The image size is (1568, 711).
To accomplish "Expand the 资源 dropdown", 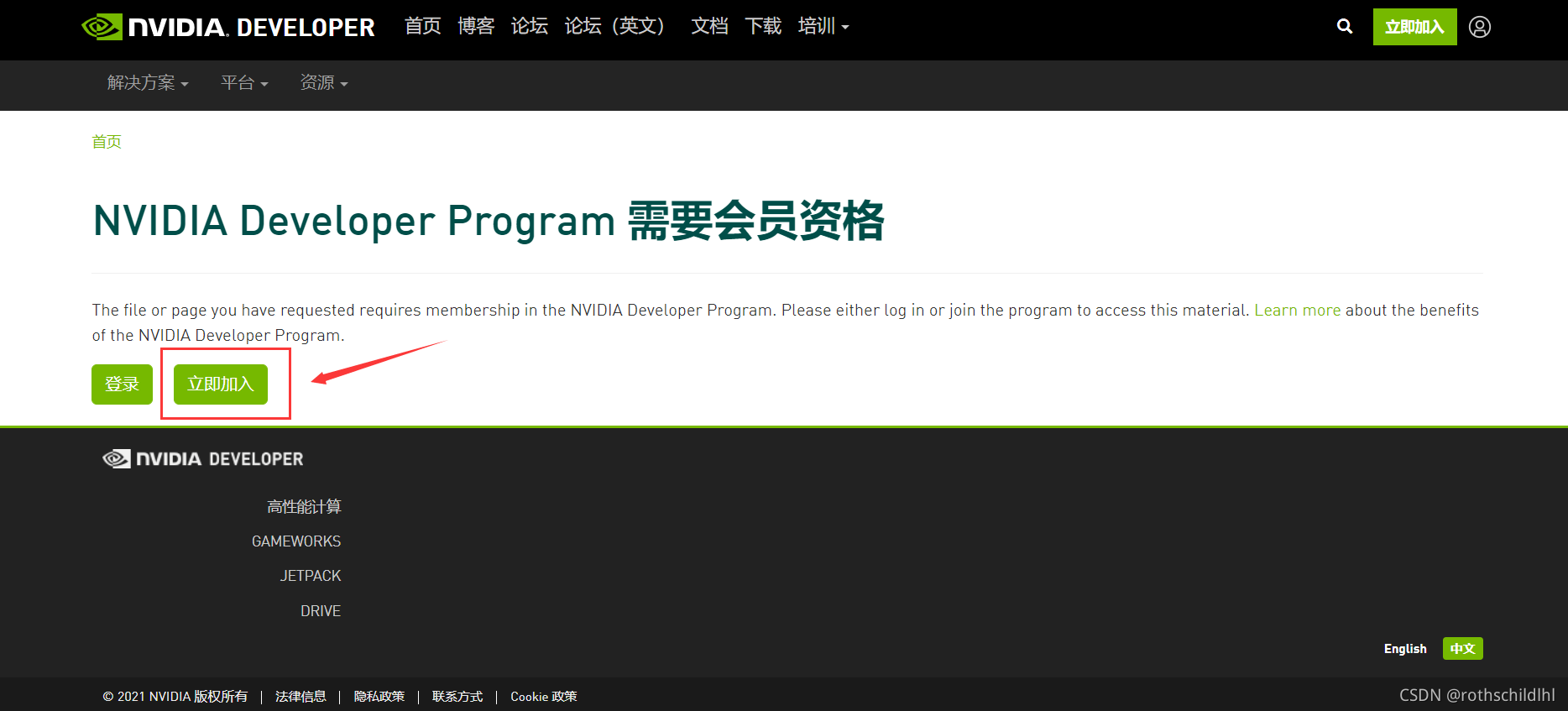I will point(324,82).
